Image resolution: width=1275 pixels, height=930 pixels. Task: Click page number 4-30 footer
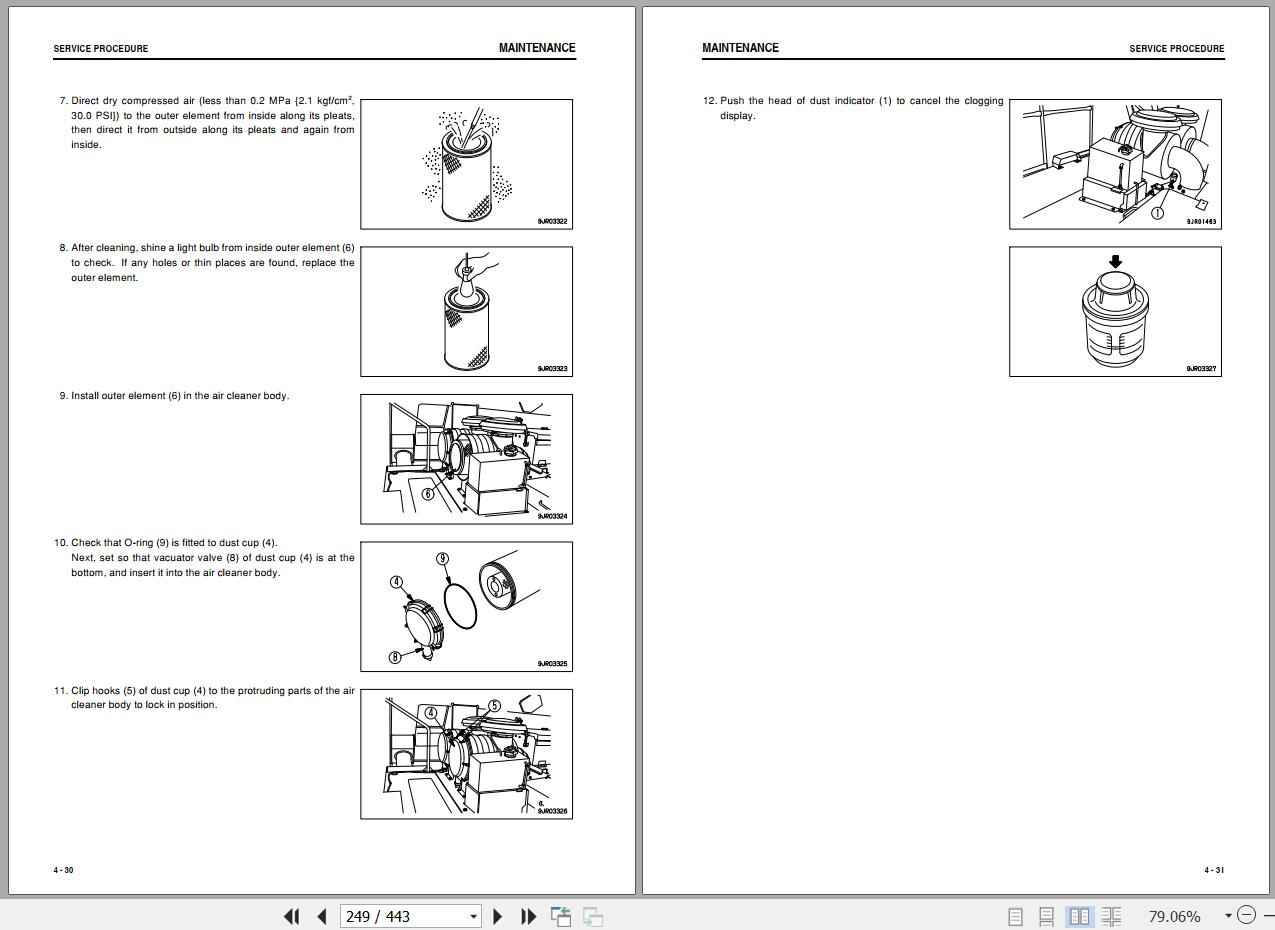[63, 870]
